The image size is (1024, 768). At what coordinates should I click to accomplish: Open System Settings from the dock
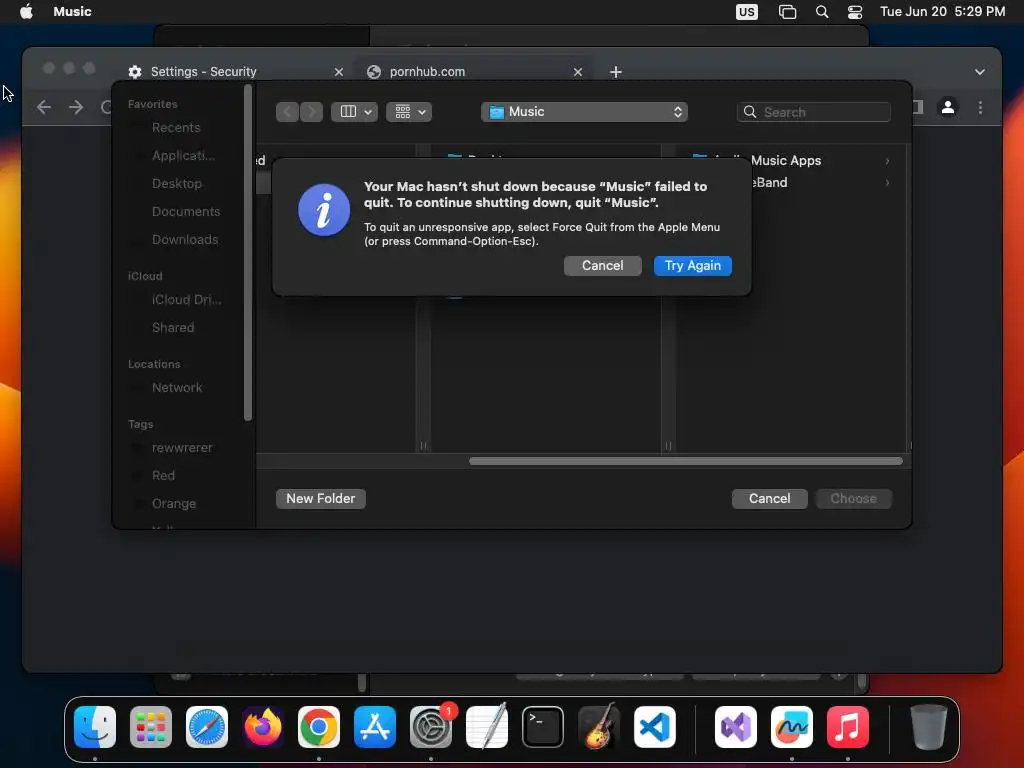431,727
